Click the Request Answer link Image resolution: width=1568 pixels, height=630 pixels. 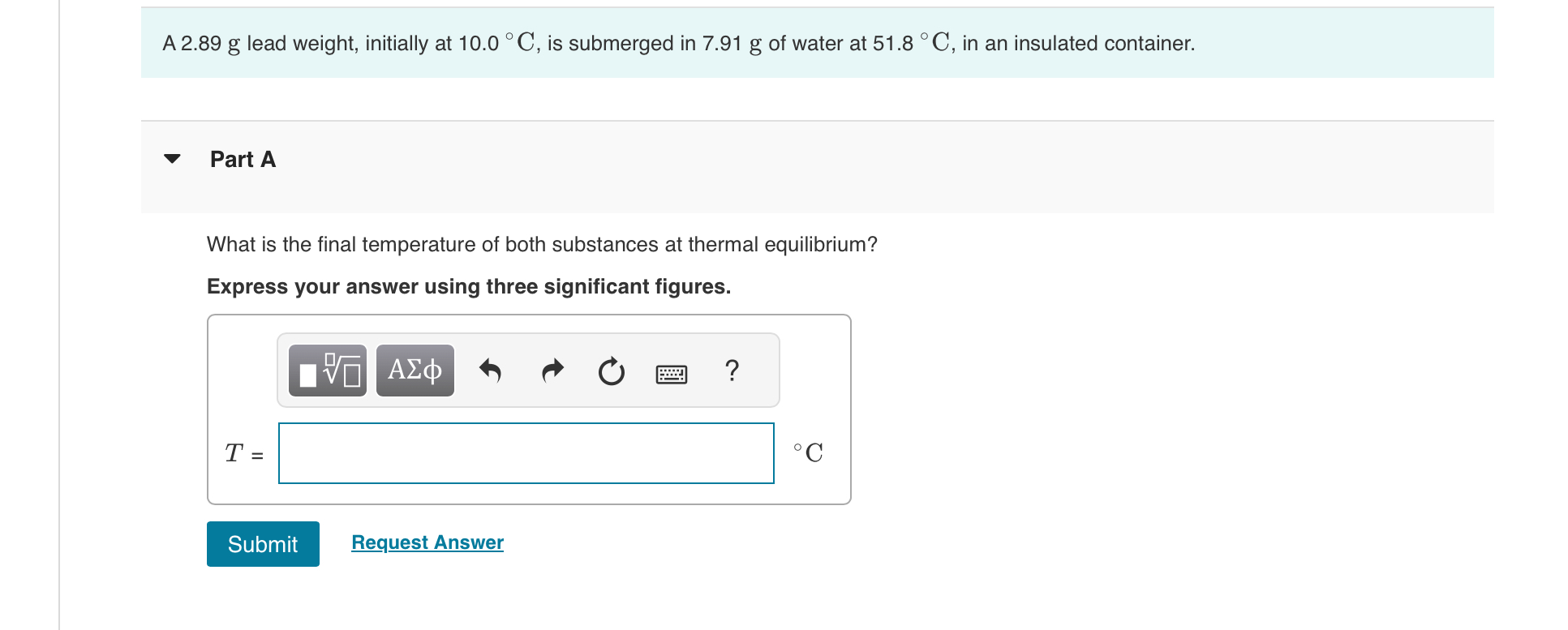pos(427,542)
